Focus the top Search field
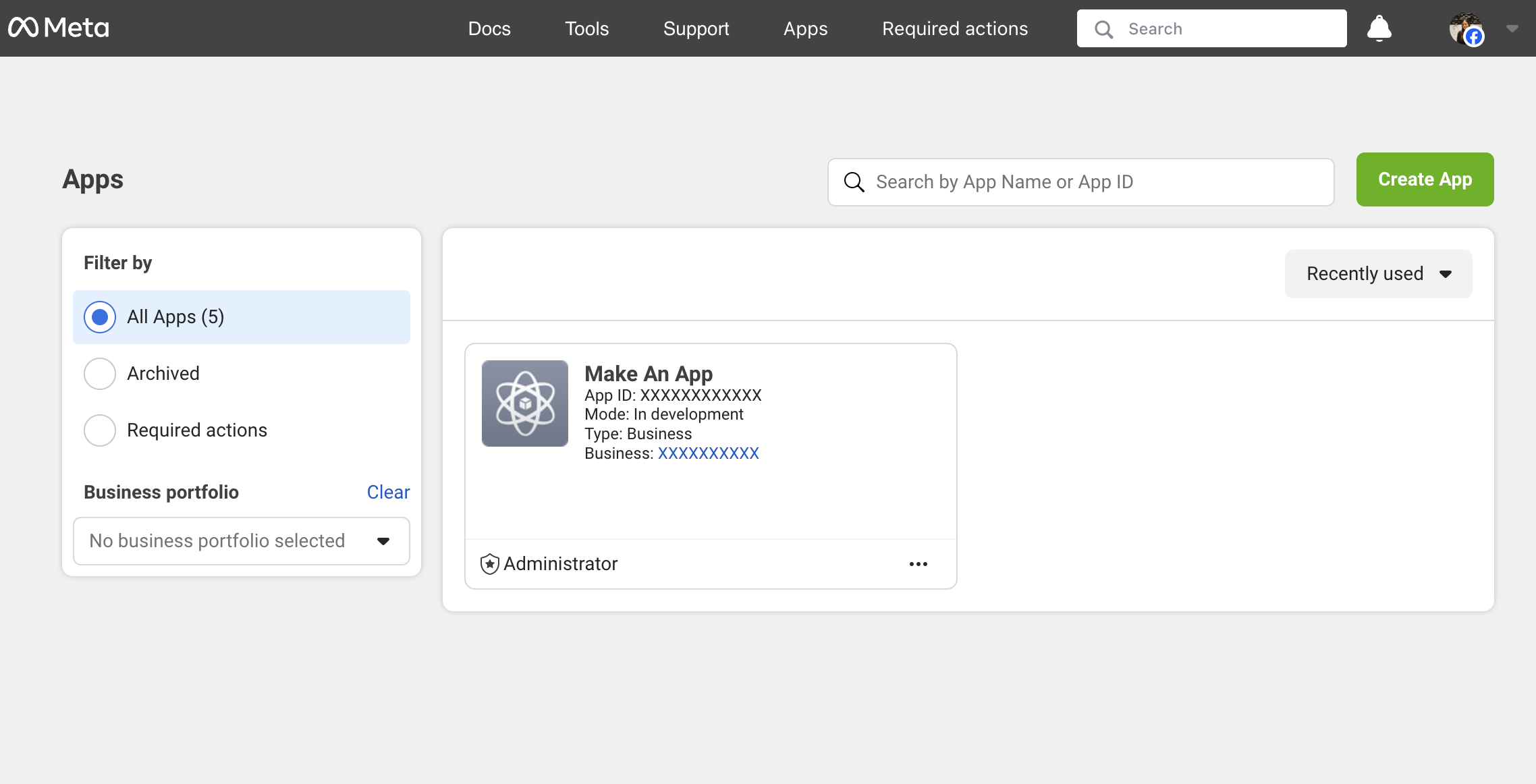The height and width of the screenshot is (784, 1536). pos(1212,28)
